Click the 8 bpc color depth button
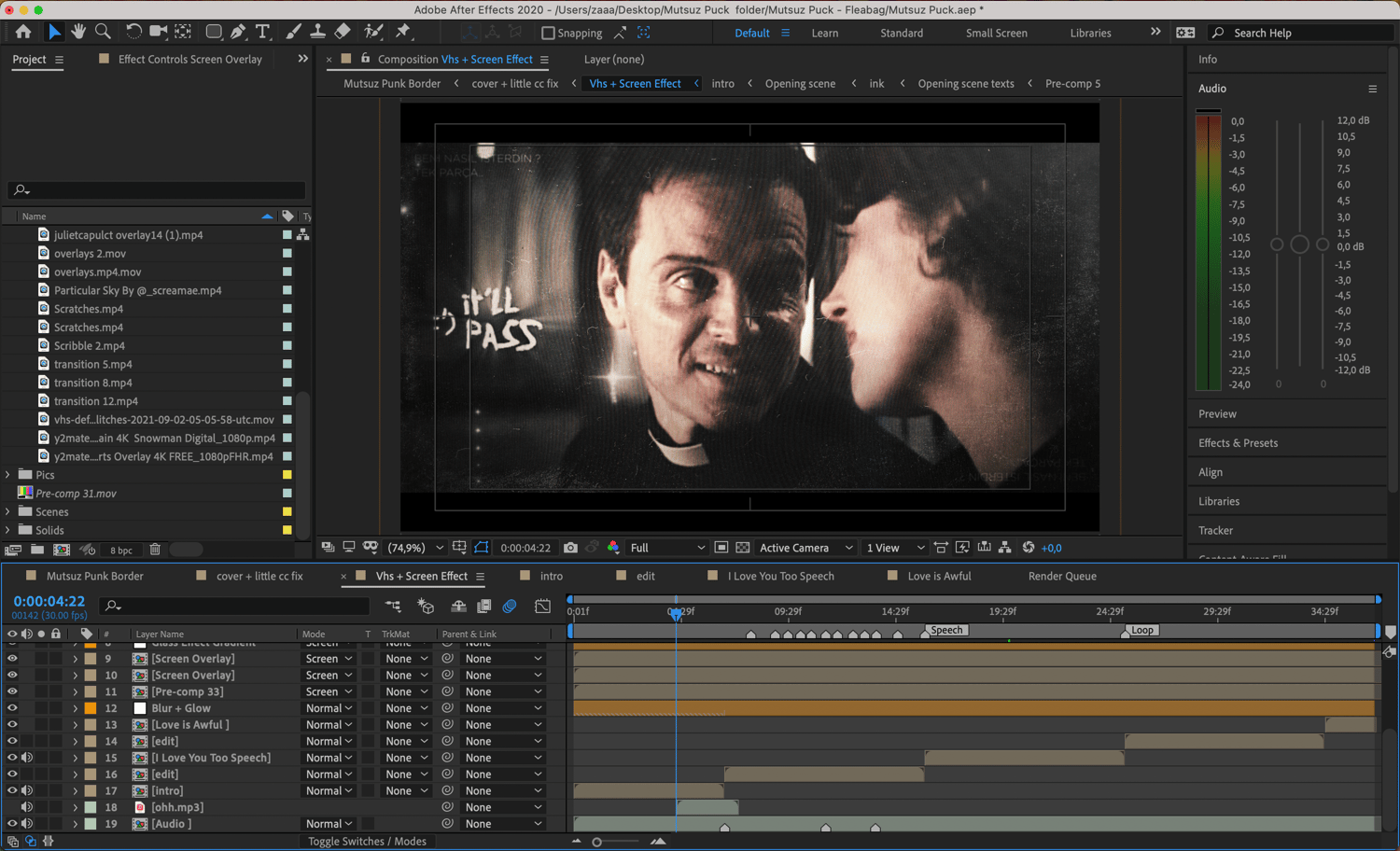 (121, 551)
